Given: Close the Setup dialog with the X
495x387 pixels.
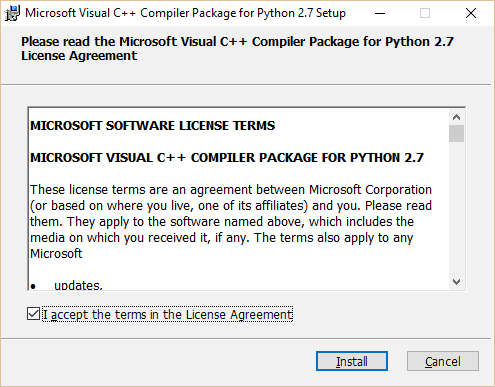Looking at the screenshot, I should (471, 13).
